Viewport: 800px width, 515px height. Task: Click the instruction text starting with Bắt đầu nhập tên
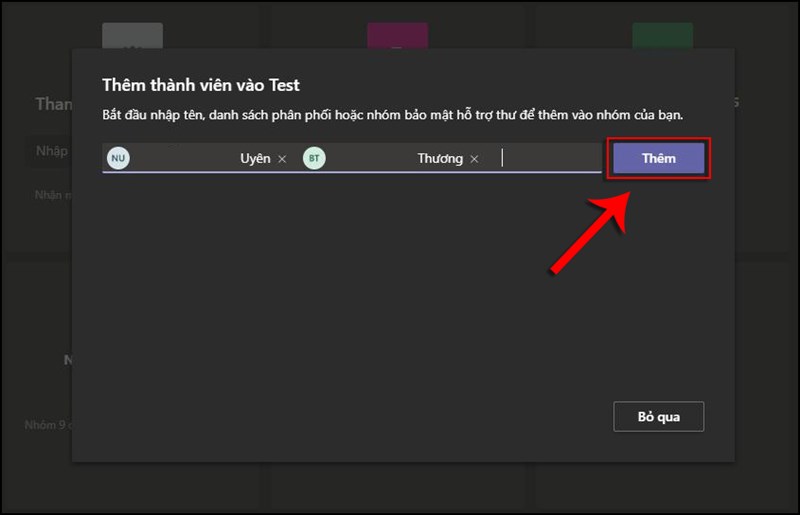coord(400,115)
